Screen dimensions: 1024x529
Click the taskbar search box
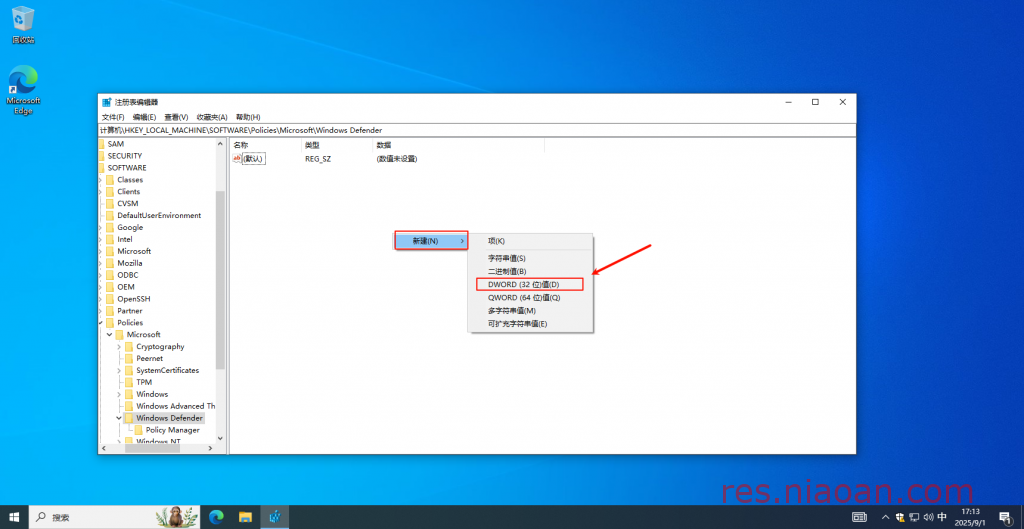[x=114, y=517]
